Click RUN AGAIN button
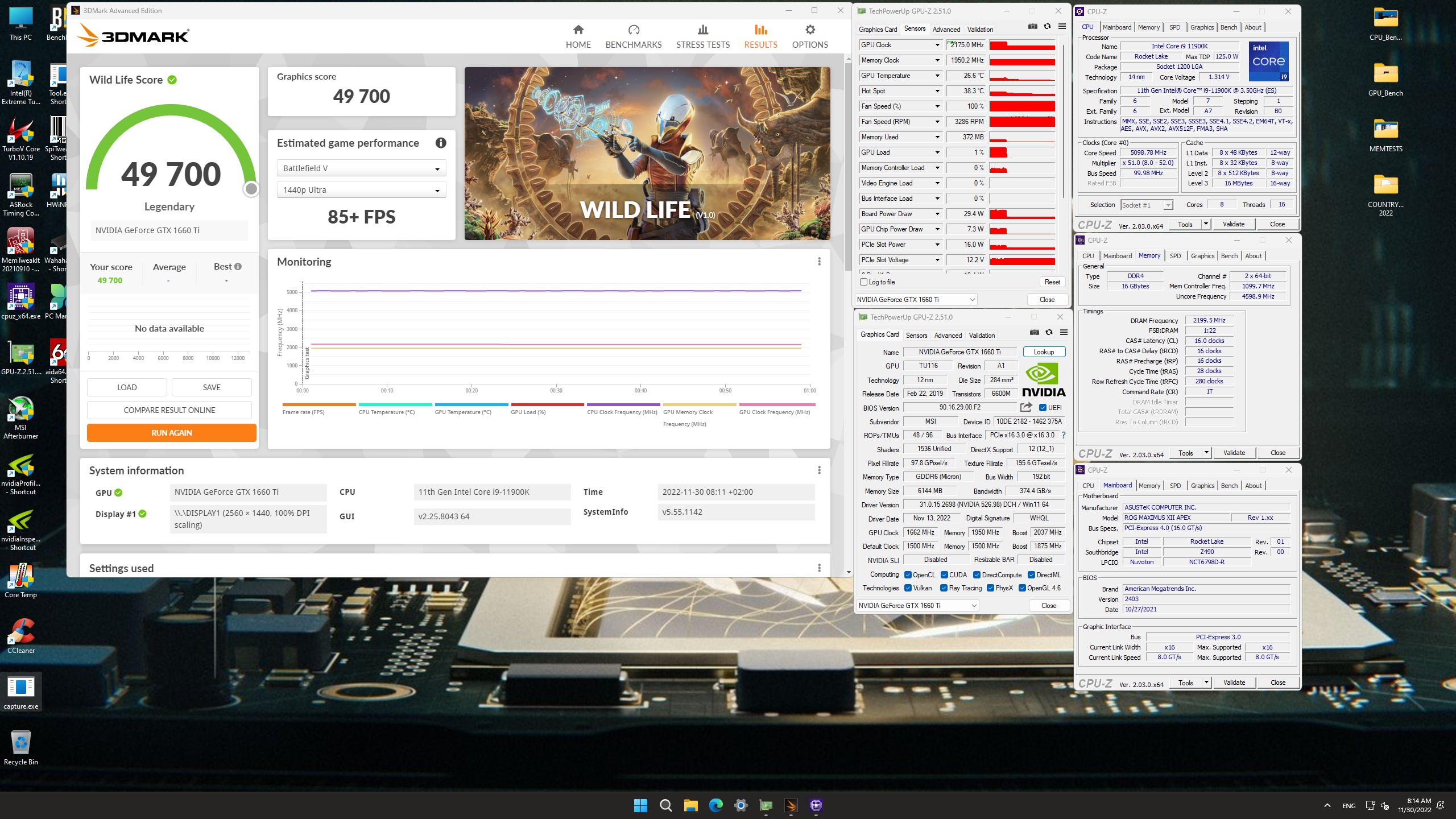The height and width of the screenshot is (819, 1456). (x=172, y=433)
